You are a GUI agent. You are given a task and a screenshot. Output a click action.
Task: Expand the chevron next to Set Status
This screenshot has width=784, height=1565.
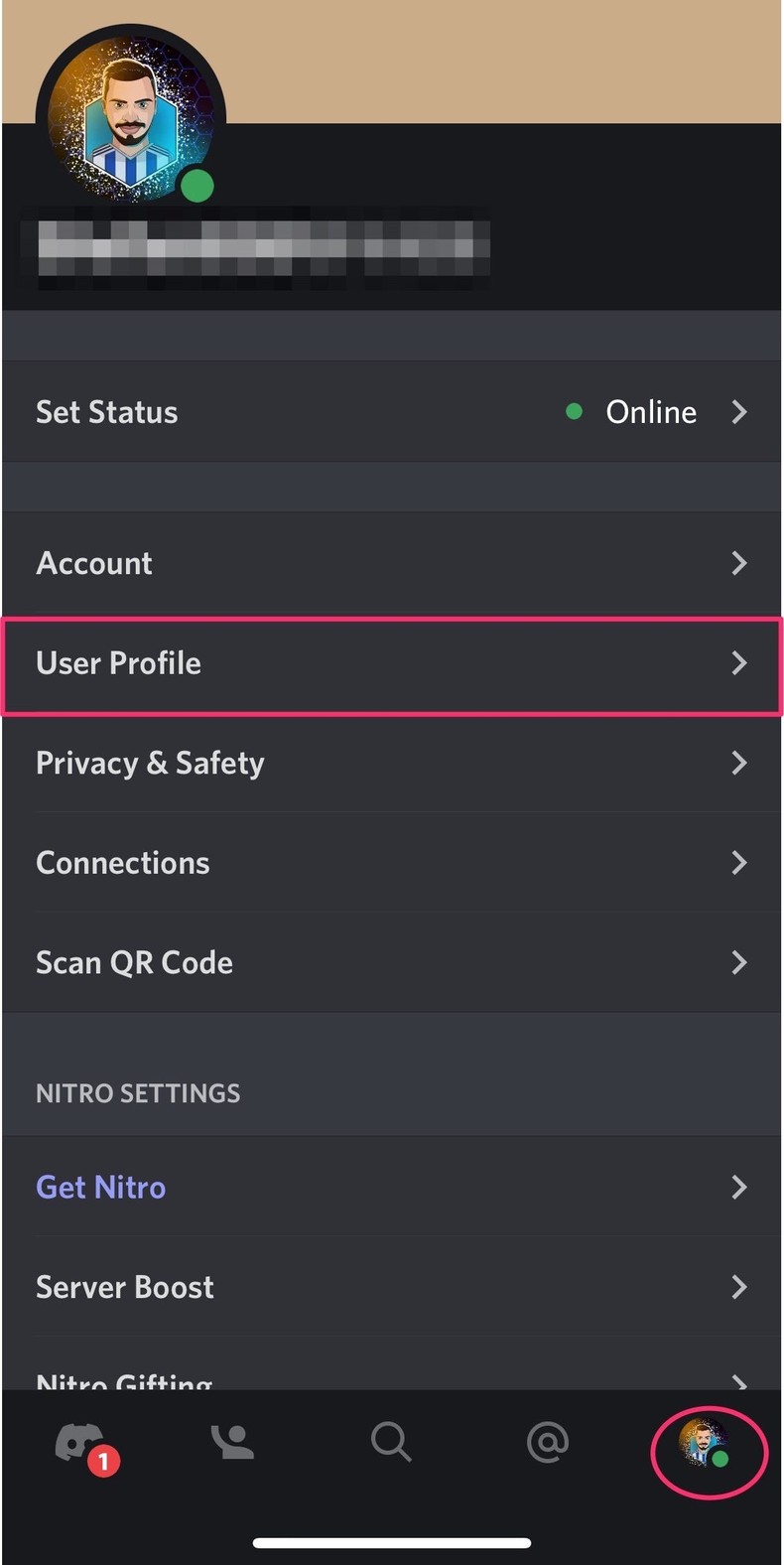[739, 411]
